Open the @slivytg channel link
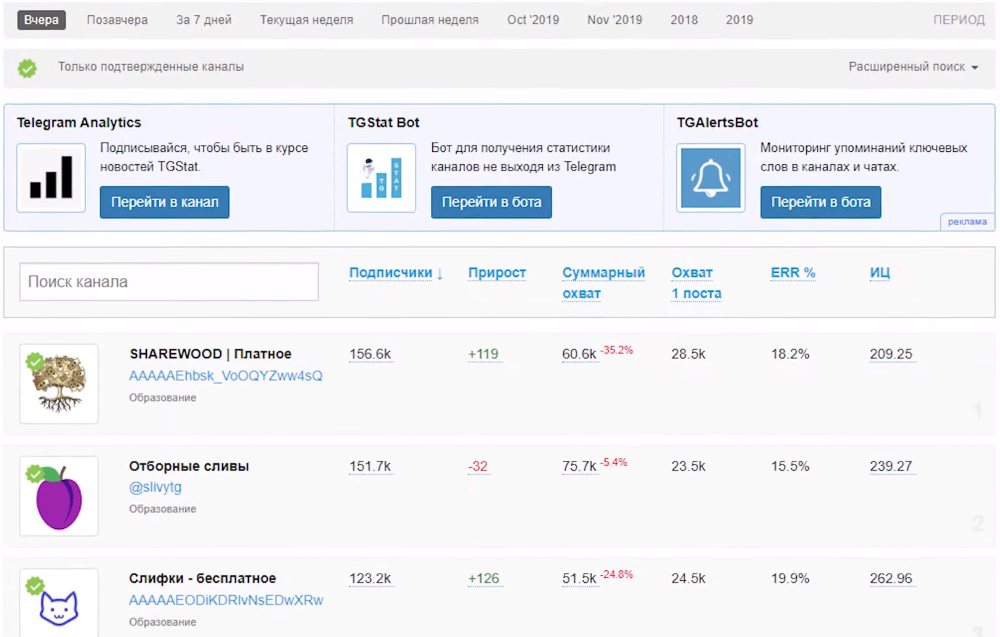1000x637 pixels. pos(155,487)
